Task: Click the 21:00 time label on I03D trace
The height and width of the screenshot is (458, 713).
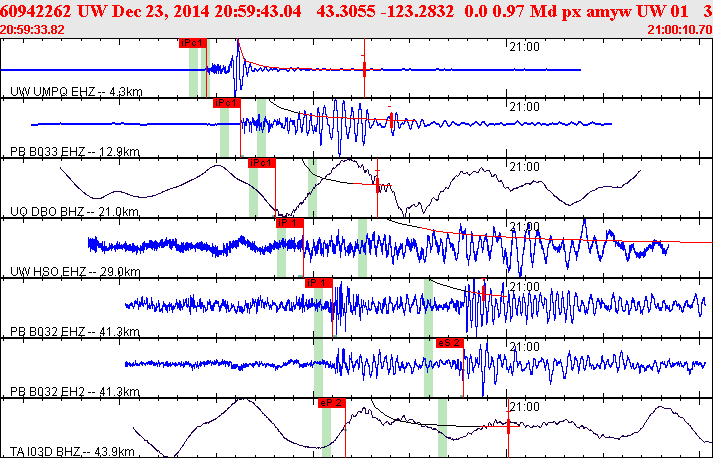Action: pos(524,406)
